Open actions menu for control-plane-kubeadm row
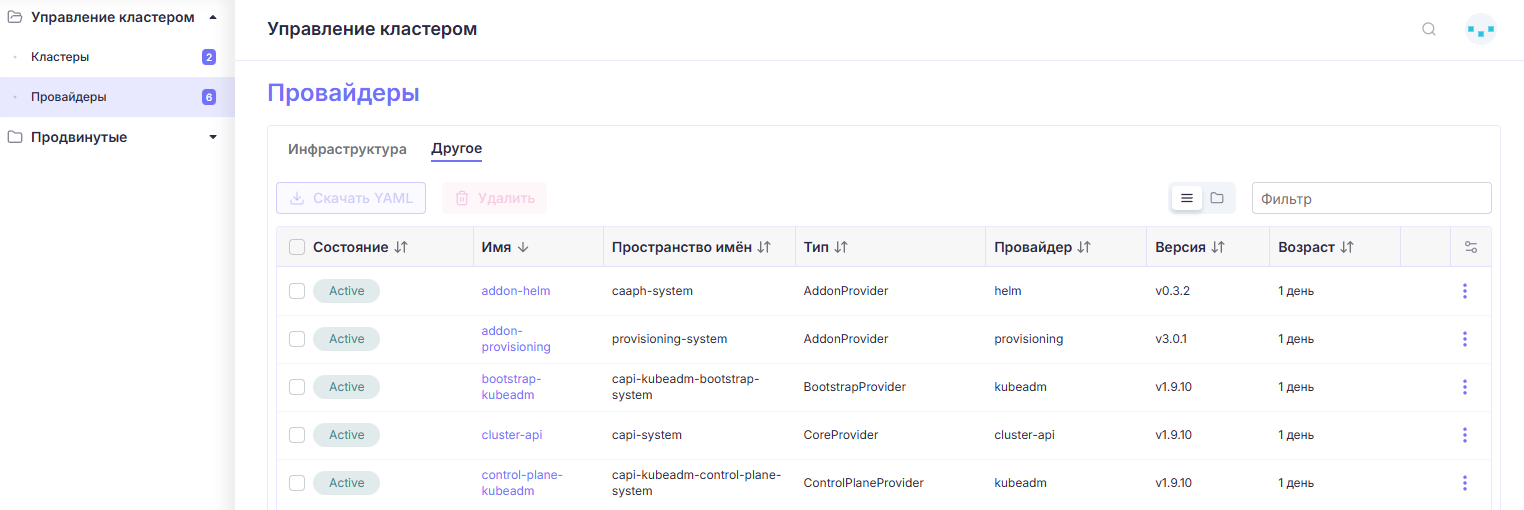This screenshot has height=510, width=1524. coord(1465,483)
